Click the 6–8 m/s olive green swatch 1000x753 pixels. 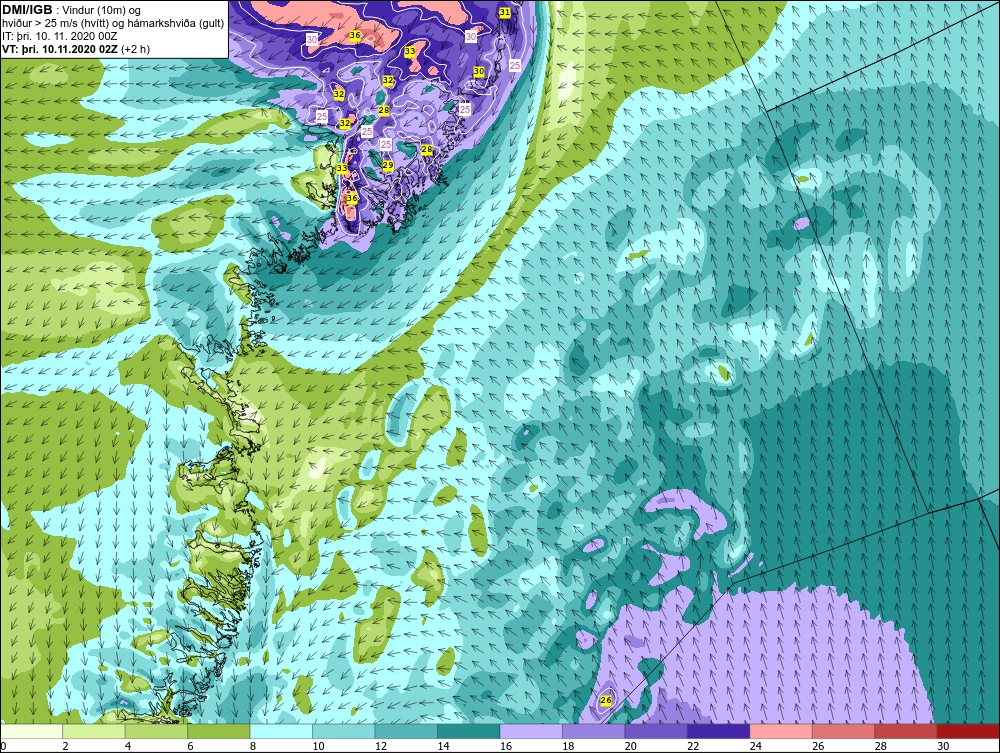[x=219, y=731]
